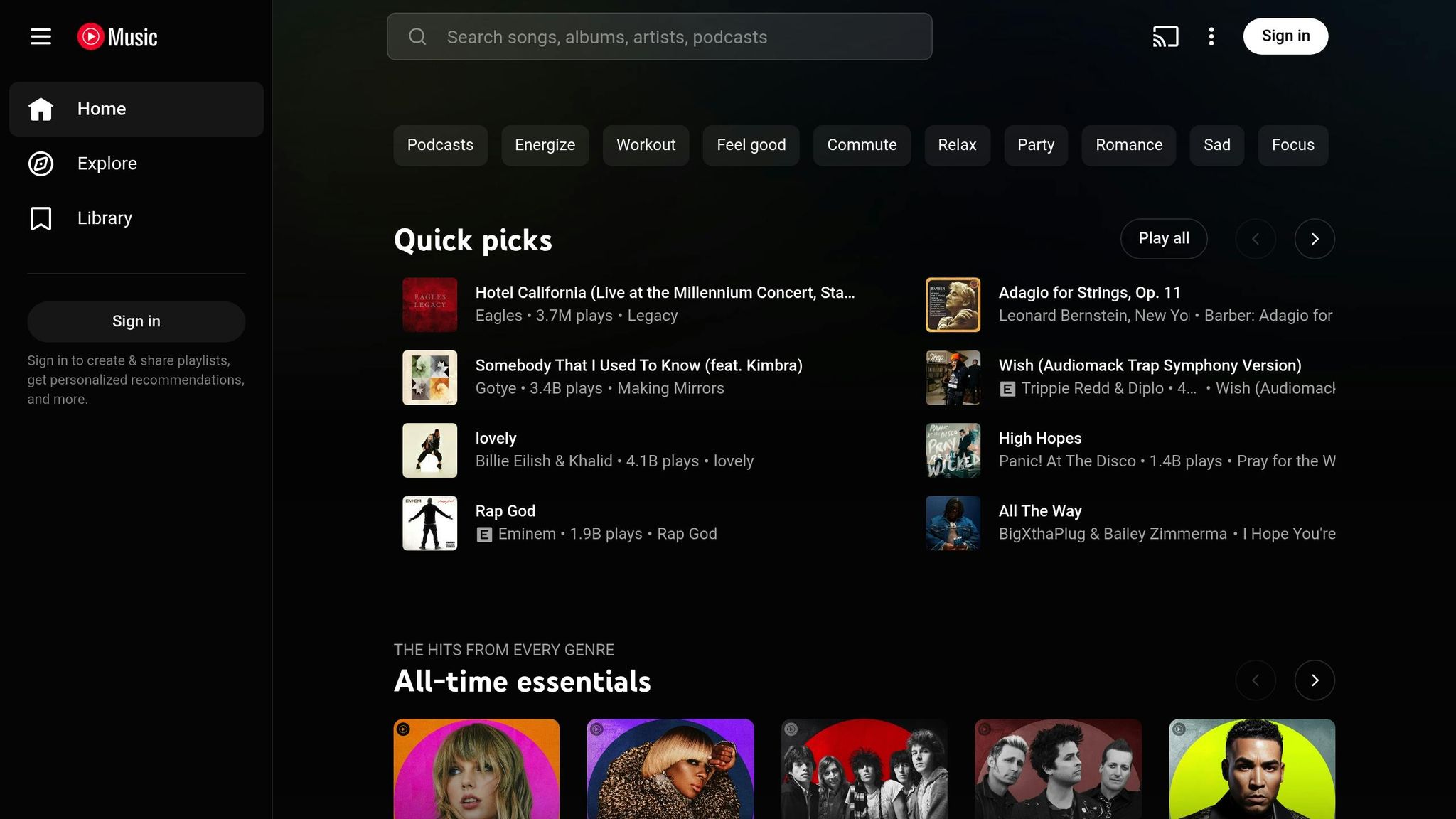
Task: Open Billie Eilish & Khalid artist link
Action: (544, 461)
